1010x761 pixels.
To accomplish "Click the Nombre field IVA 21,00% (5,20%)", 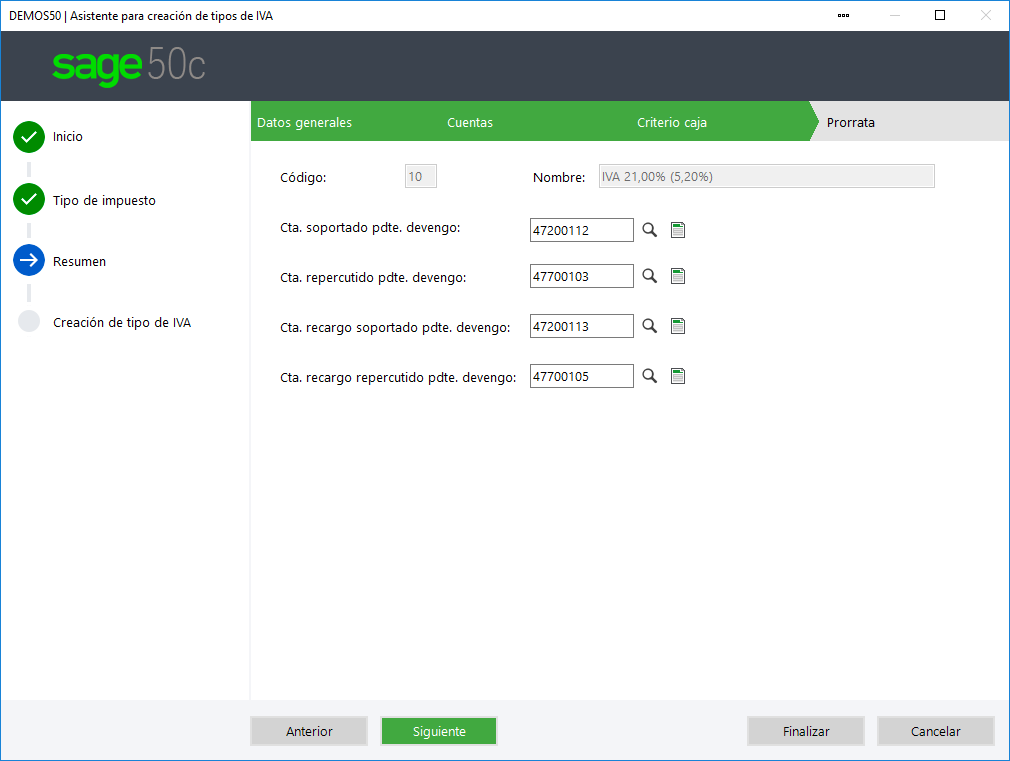I will point(767,177).
